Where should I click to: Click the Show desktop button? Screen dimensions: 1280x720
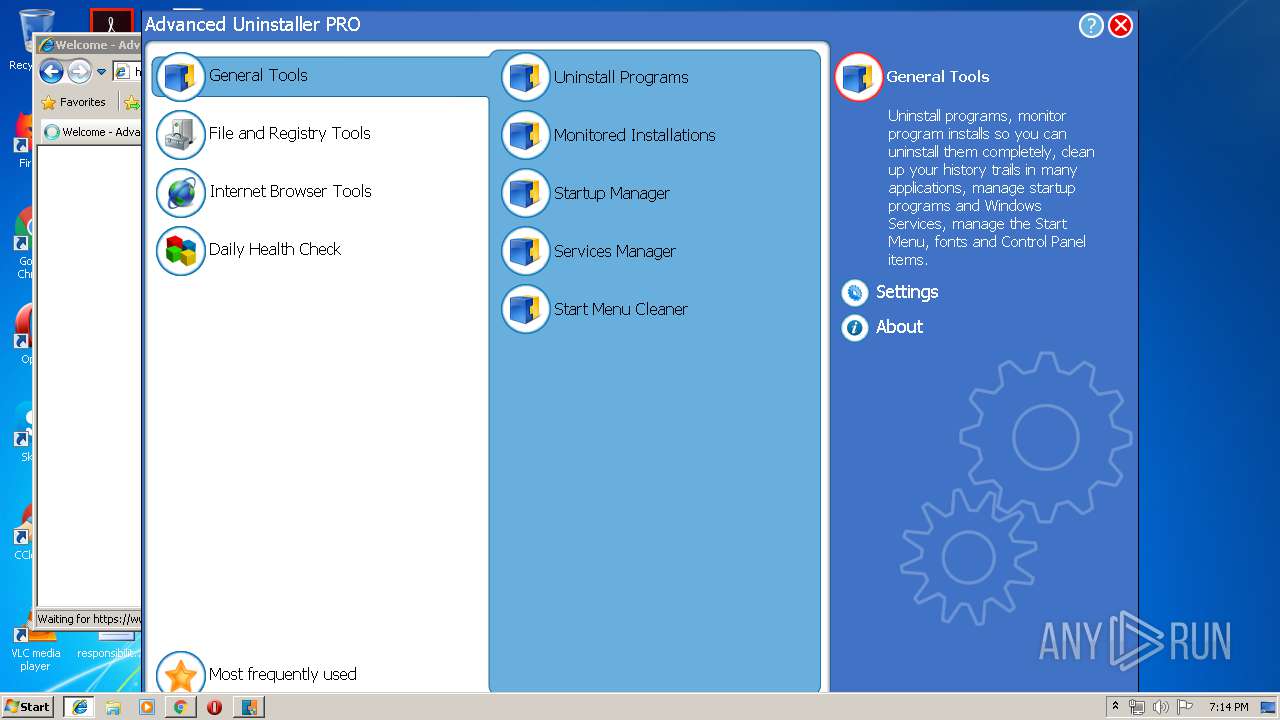point(1268,707)
